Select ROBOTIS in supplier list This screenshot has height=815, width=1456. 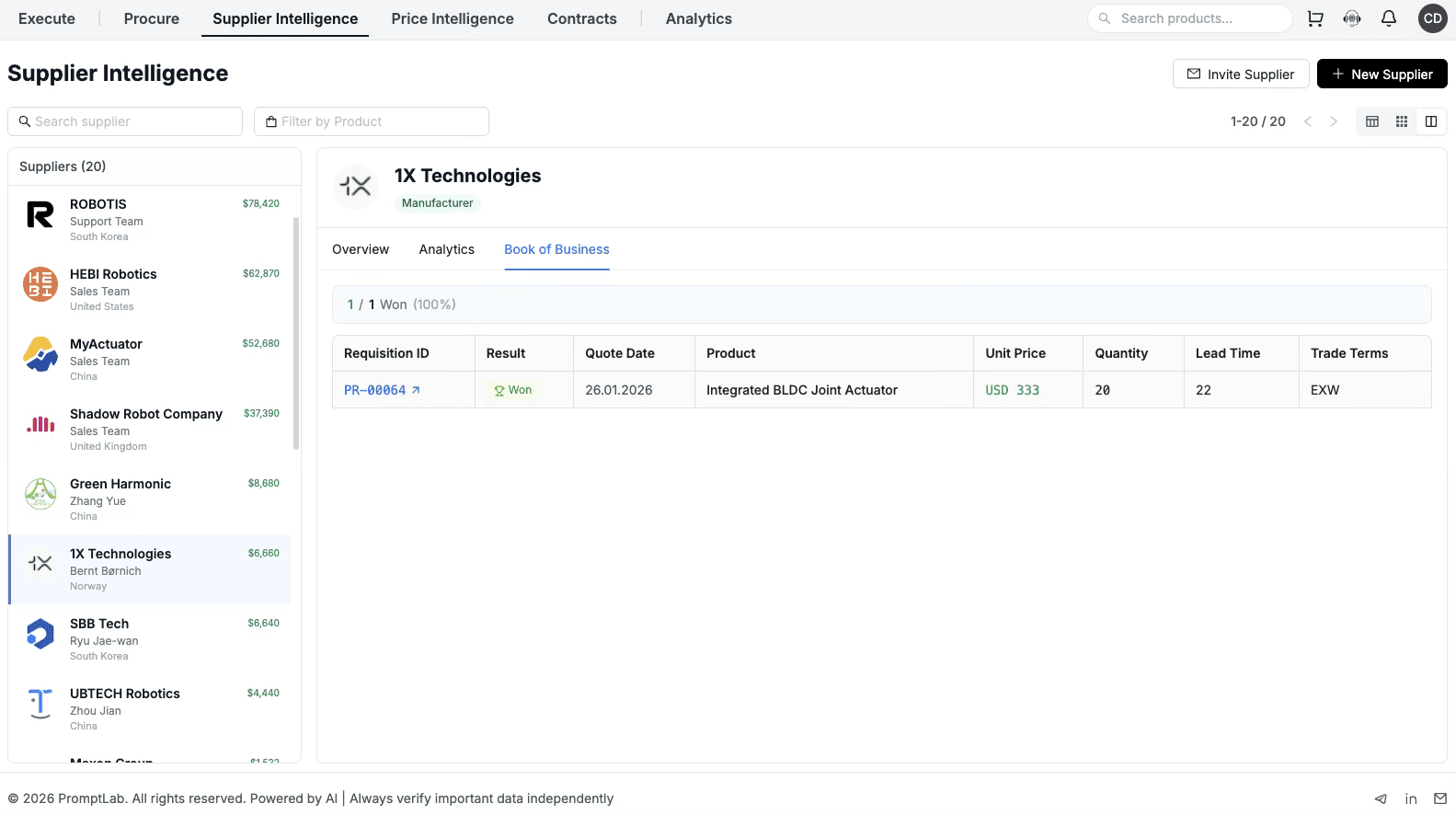point(150,220)
